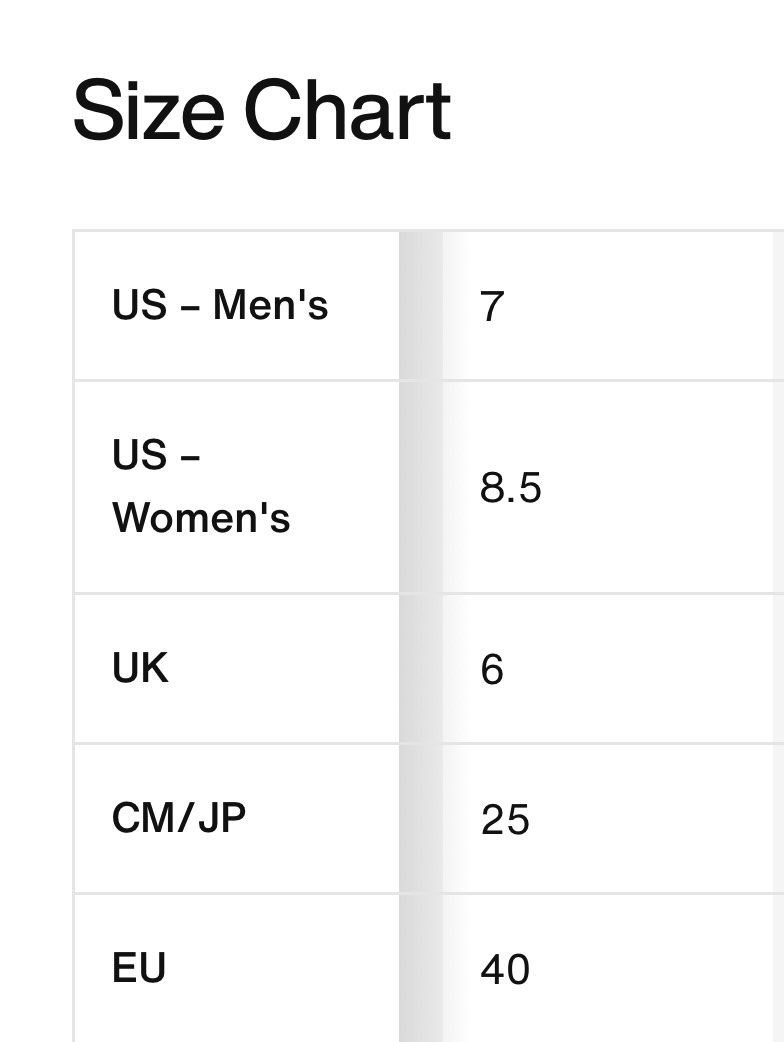This screenshot has width=784, height=1042.
Task: Click the US – Women's row label
Action: pos(201,486)
